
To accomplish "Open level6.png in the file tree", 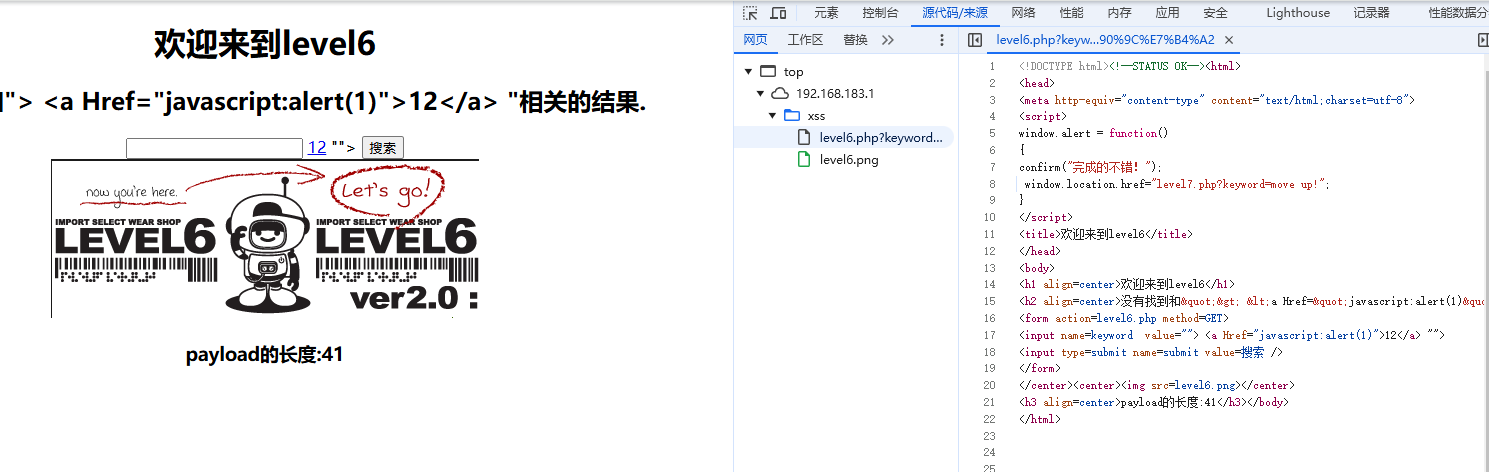I will [x=849, y=160].
